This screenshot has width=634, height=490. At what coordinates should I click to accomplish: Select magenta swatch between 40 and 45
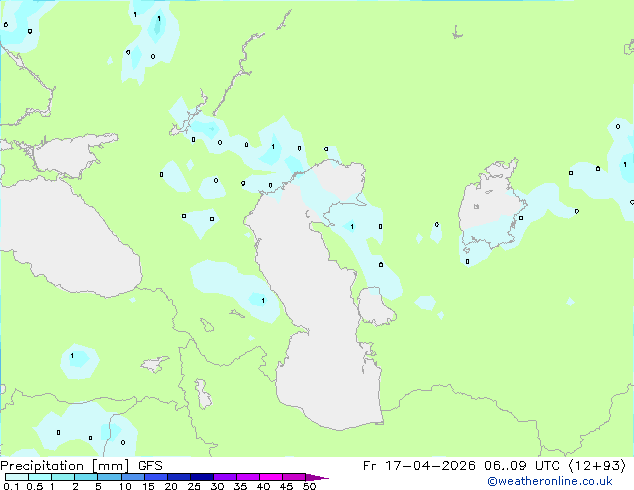271,477
